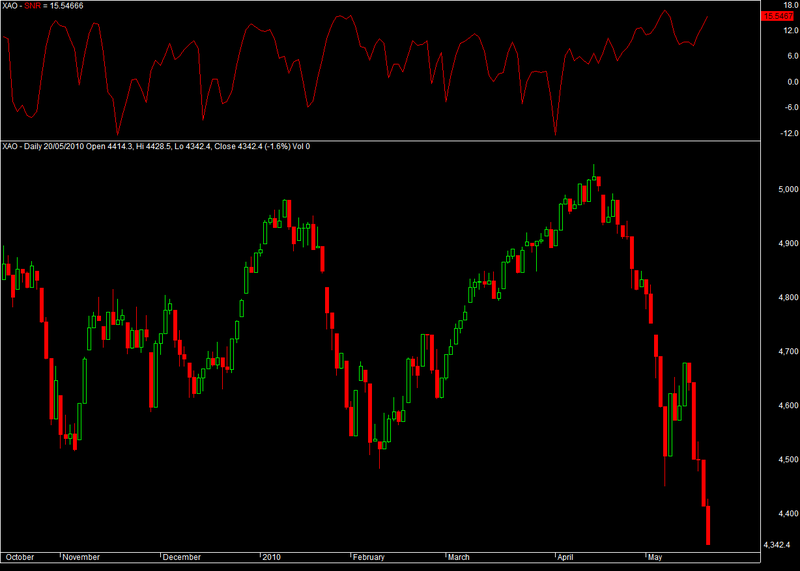Click the 4,400 price axis label
The image size is (800, 571).
click(788, 514)
